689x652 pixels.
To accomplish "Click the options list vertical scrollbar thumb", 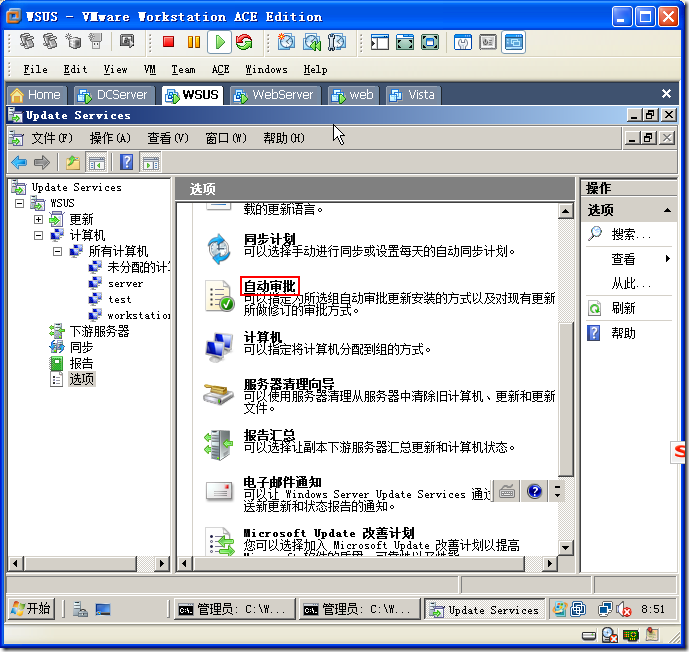I will [x=565, y=399].
